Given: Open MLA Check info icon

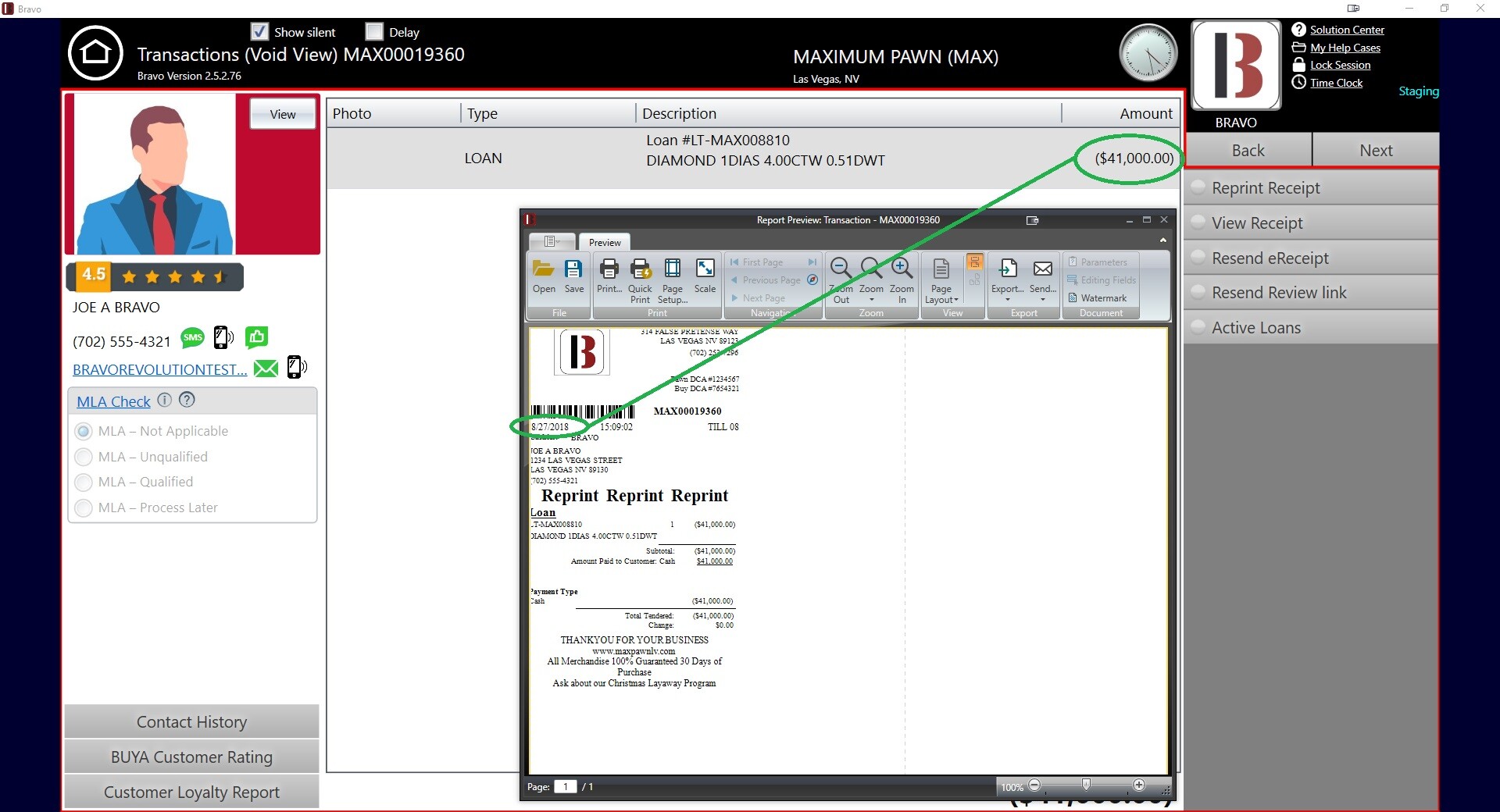Looking at the screenshot, I should (164, 400).
